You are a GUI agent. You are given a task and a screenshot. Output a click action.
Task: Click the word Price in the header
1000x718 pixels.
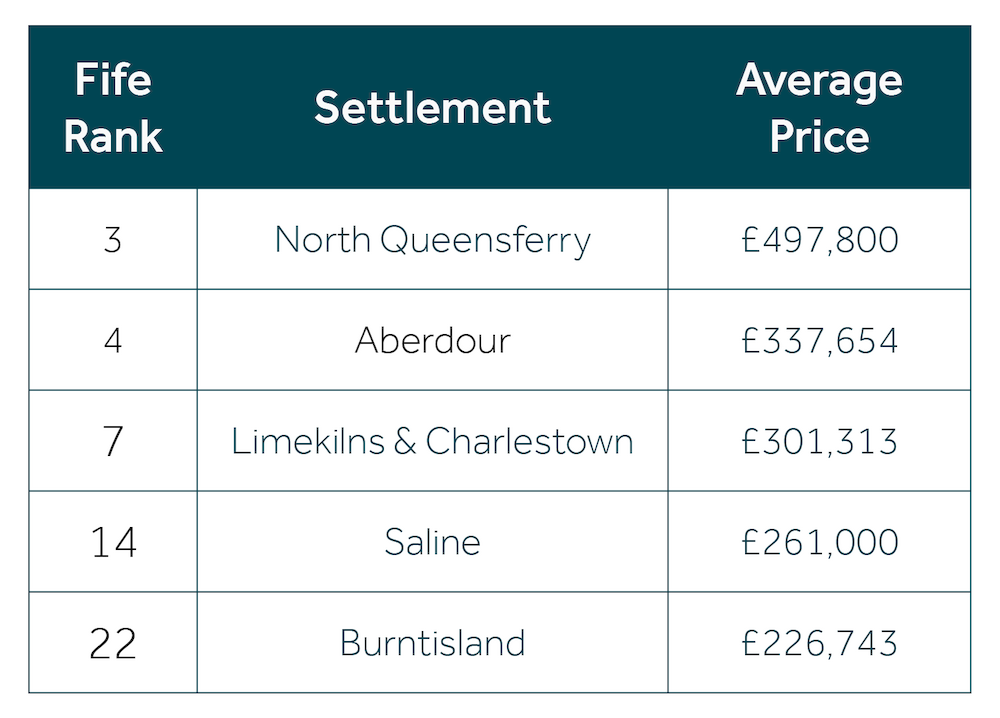(819, 137)
